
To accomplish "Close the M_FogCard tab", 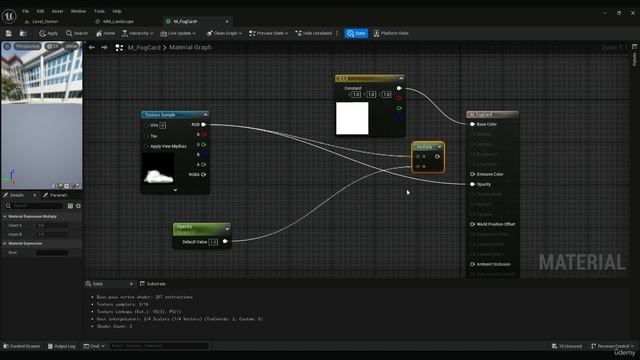I will pos(227,22).
